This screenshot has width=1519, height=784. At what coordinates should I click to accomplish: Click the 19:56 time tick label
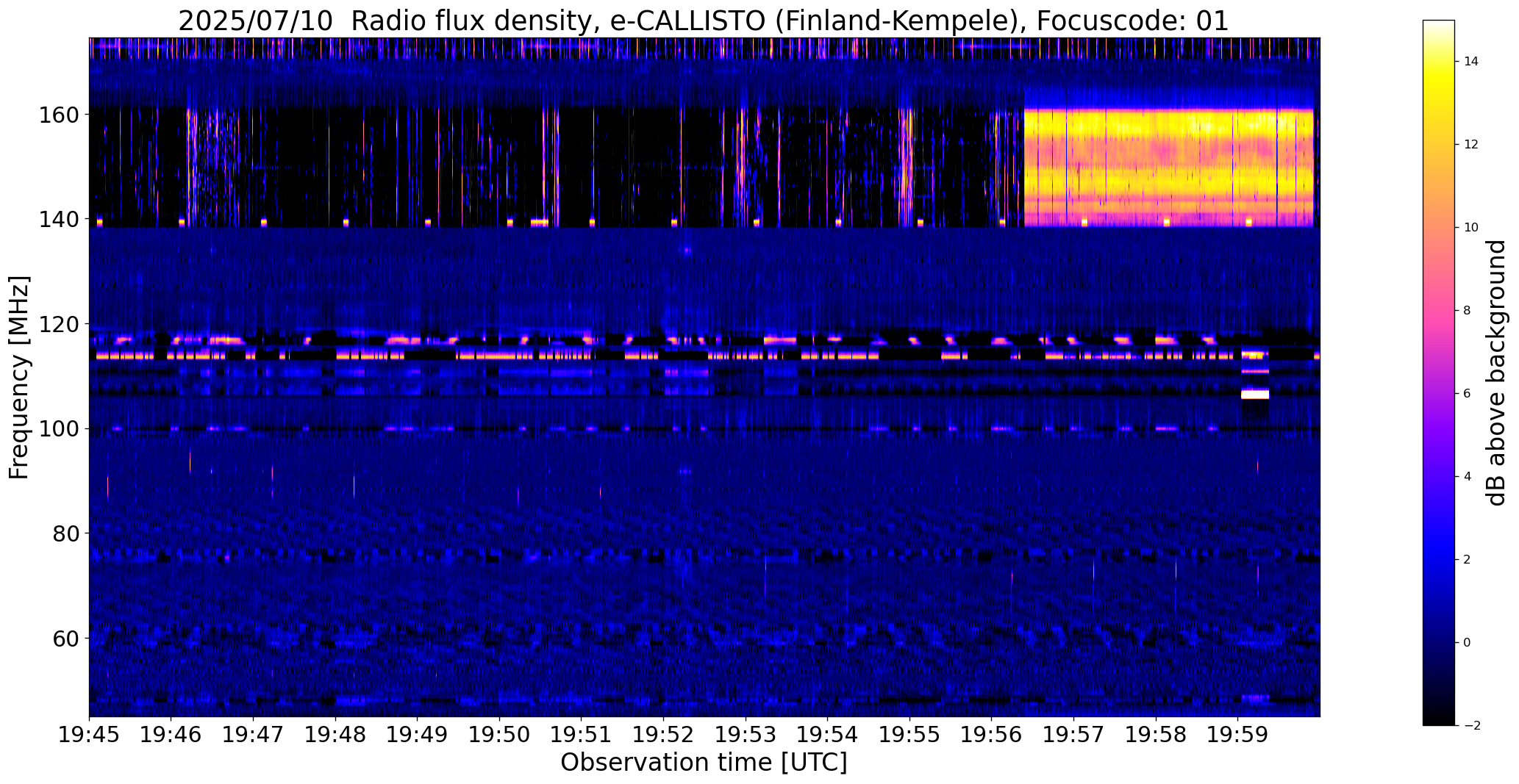(992, 736)
